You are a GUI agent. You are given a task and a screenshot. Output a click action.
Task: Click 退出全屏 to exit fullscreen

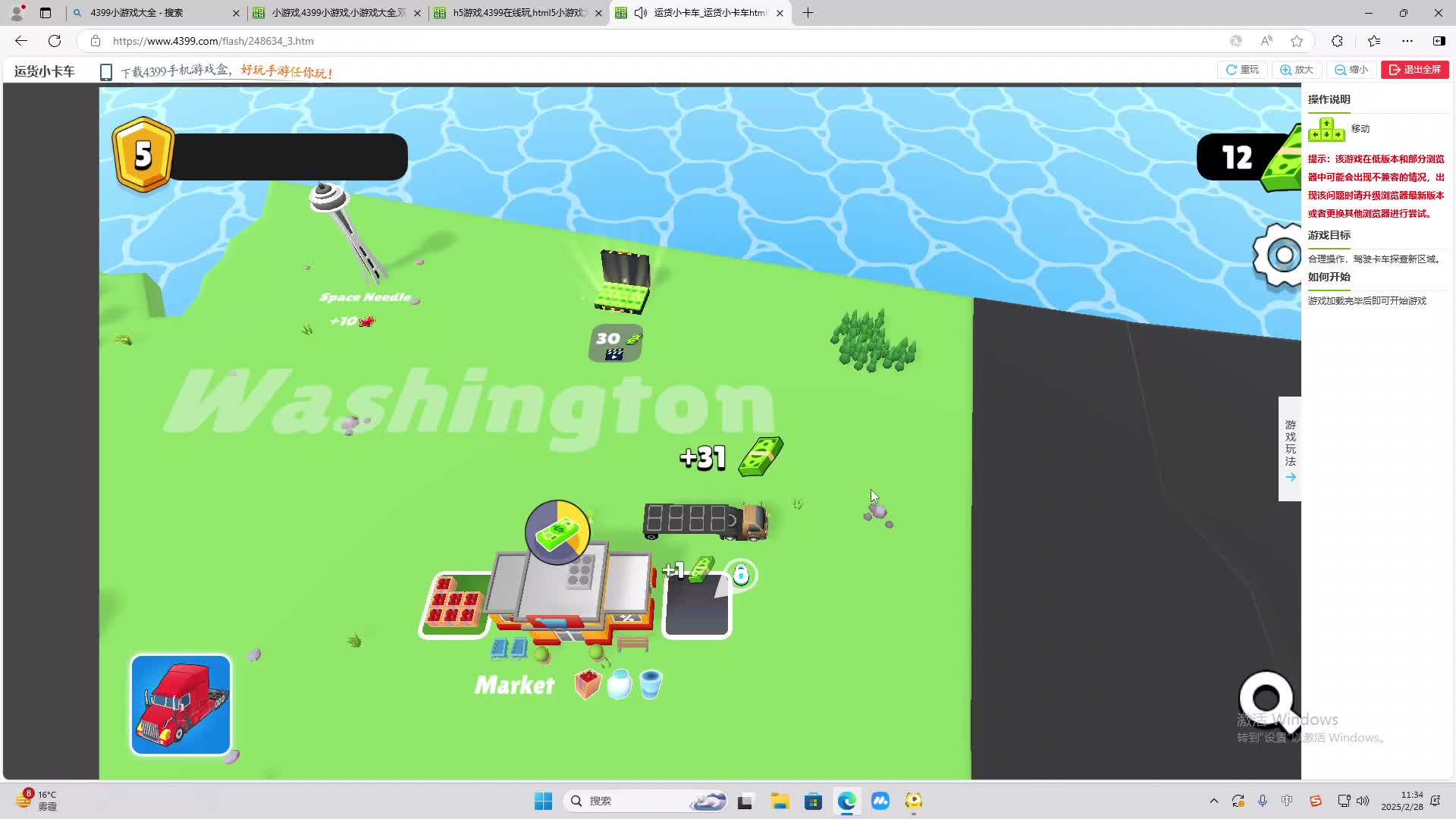click(1414, 70)
